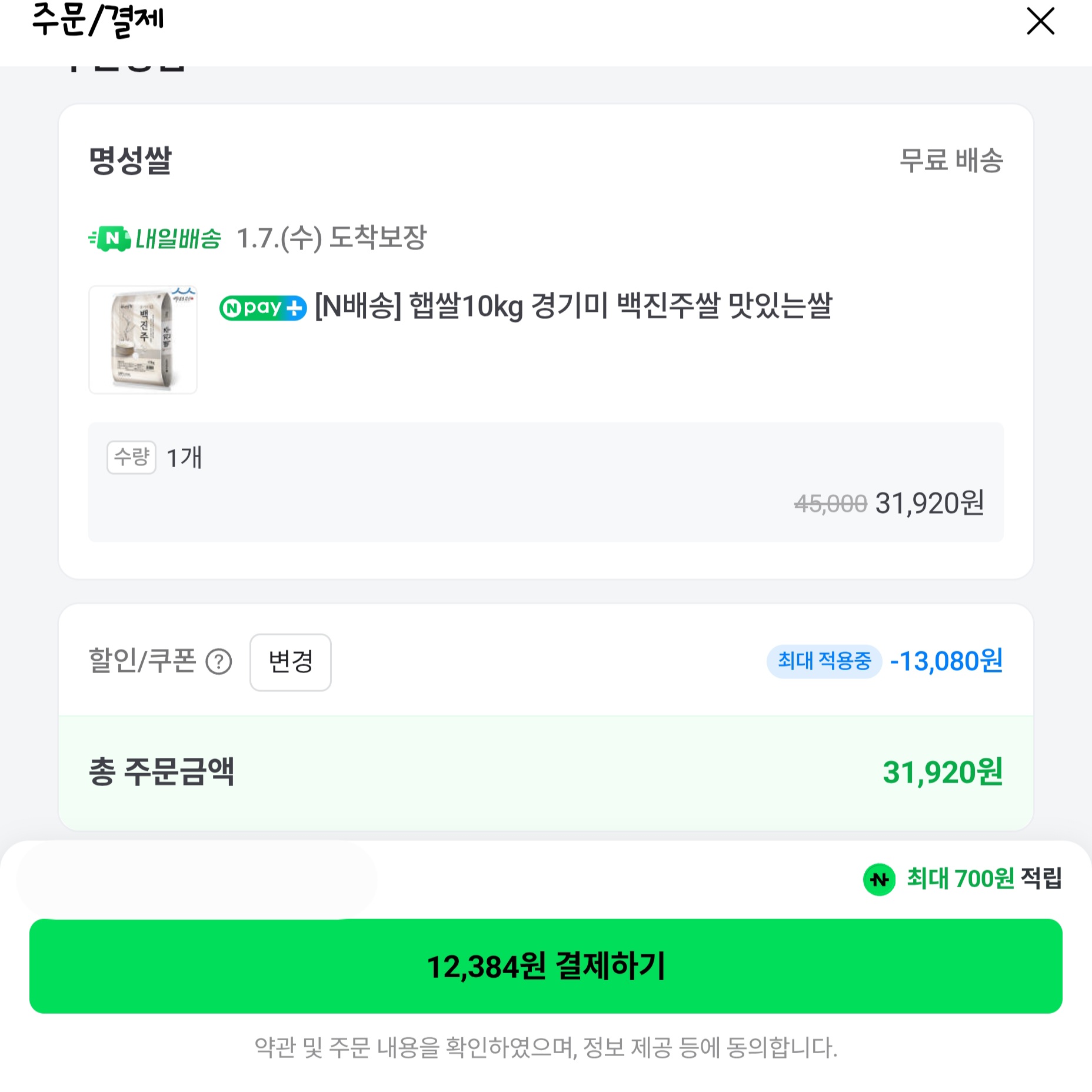Click the 무료 배송 shipping label

951,160
